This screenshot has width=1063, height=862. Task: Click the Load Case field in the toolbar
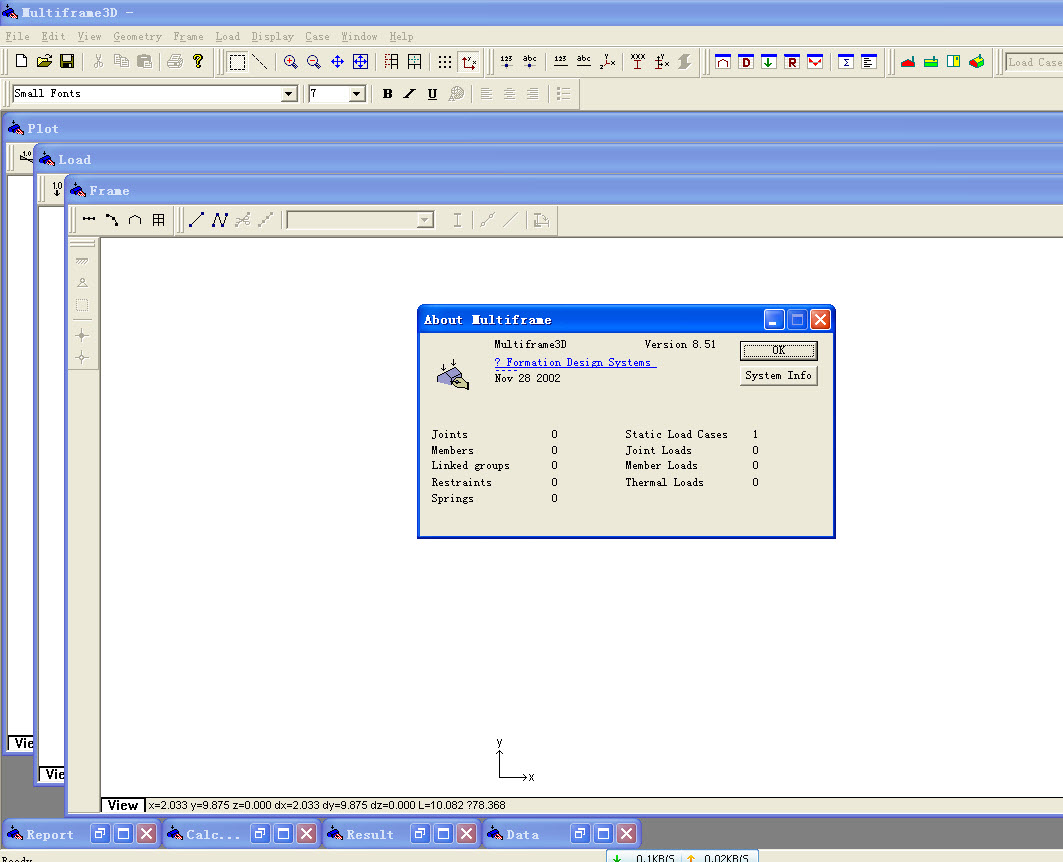point(1034,62)
